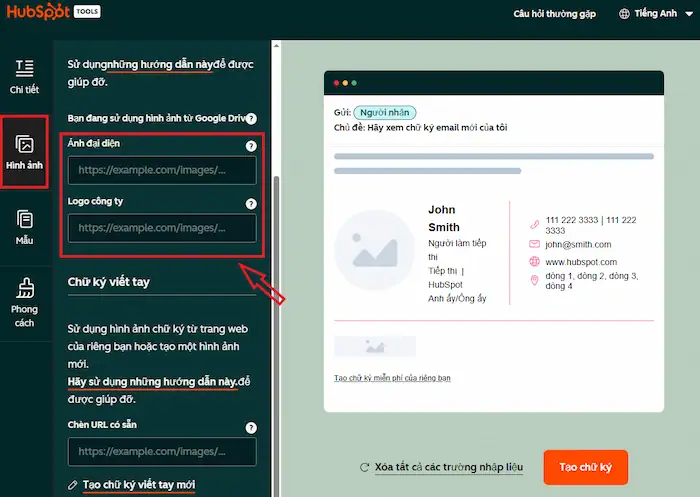Screen dimensions: 700x497
Task: Click help icon beside Ảnh đại diện
Action: tap(251, 145)
